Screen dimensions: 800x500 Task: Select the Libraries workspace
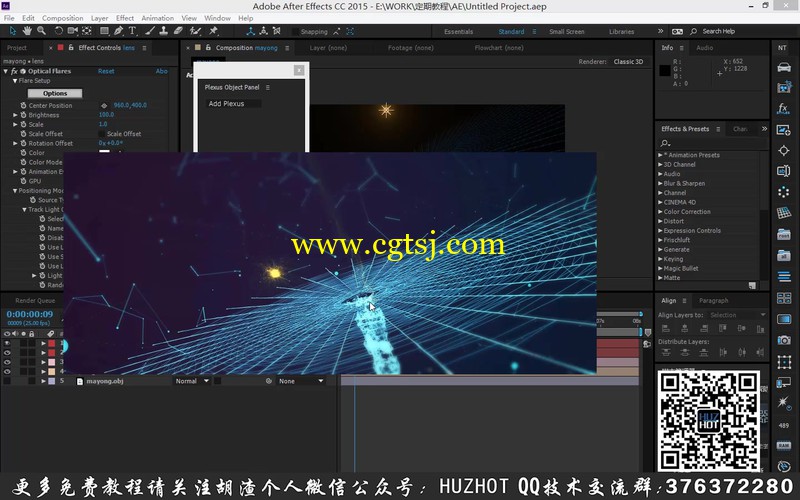[621, 32]
